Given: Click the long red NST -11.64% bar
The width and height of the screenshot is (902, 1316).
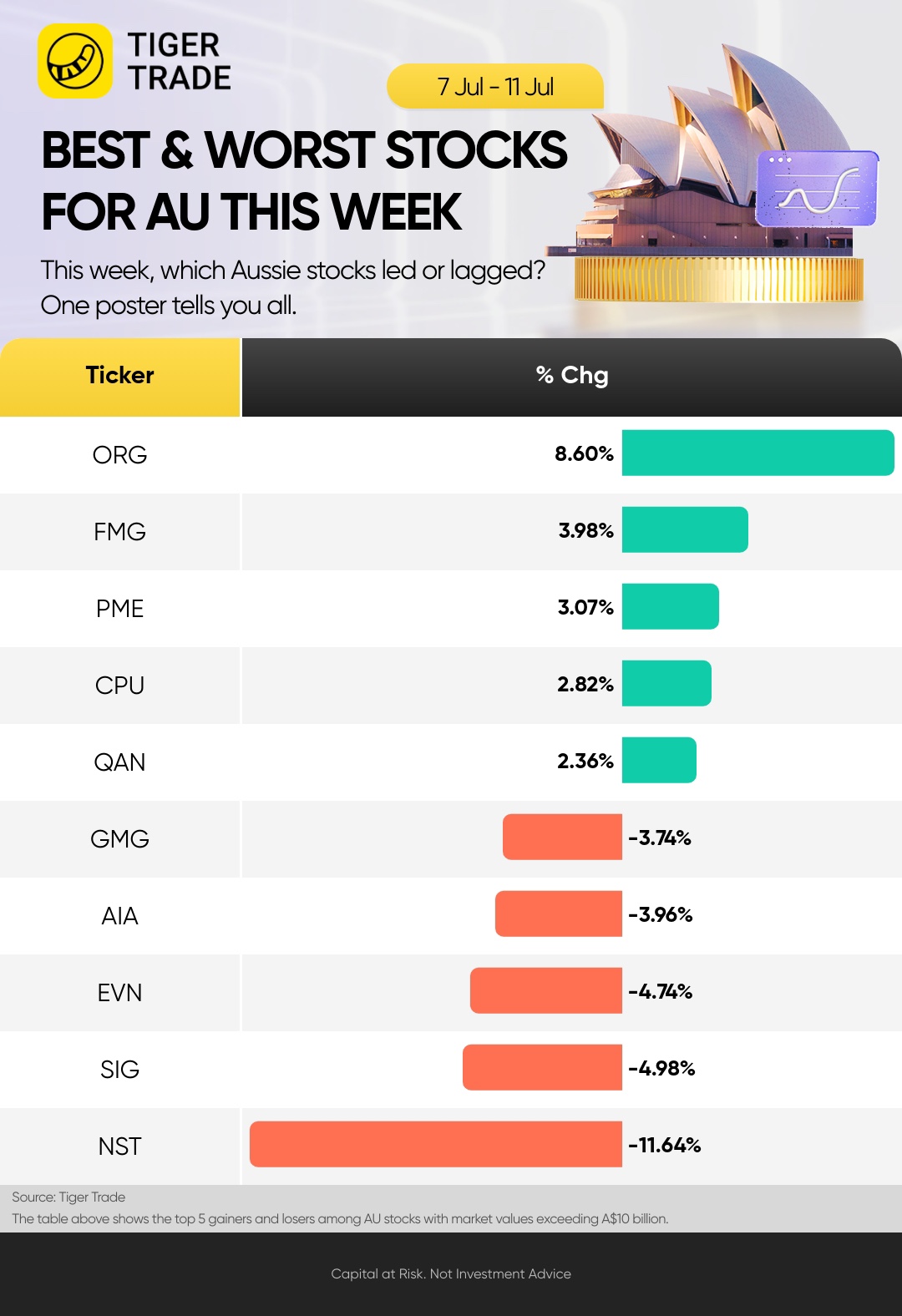Looking at the screenshot, I should tap(436, 1144).
